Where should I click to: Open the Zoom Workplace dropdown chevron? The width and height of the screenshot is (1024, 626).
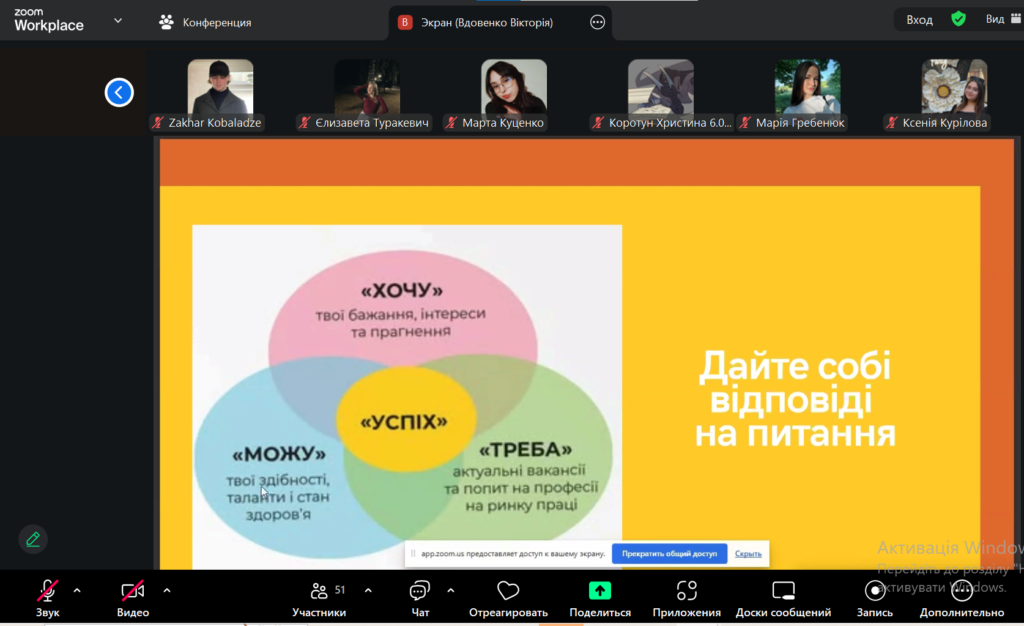[x=118, y=20]
